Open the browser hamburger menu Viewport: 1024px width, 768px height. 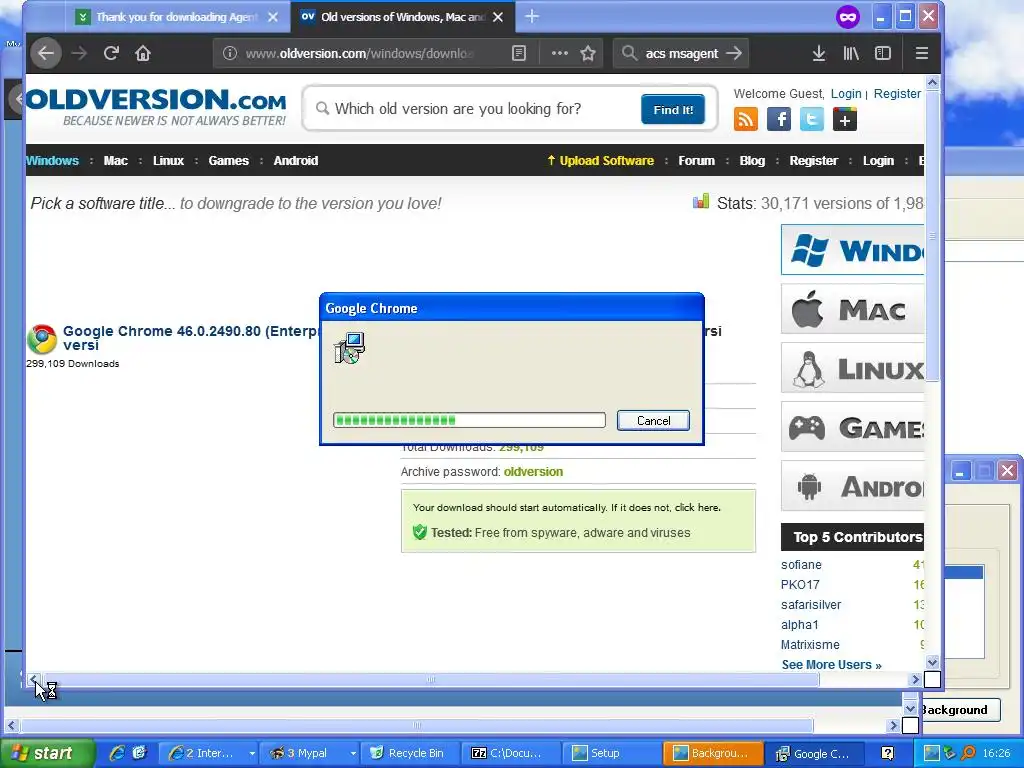921,53
